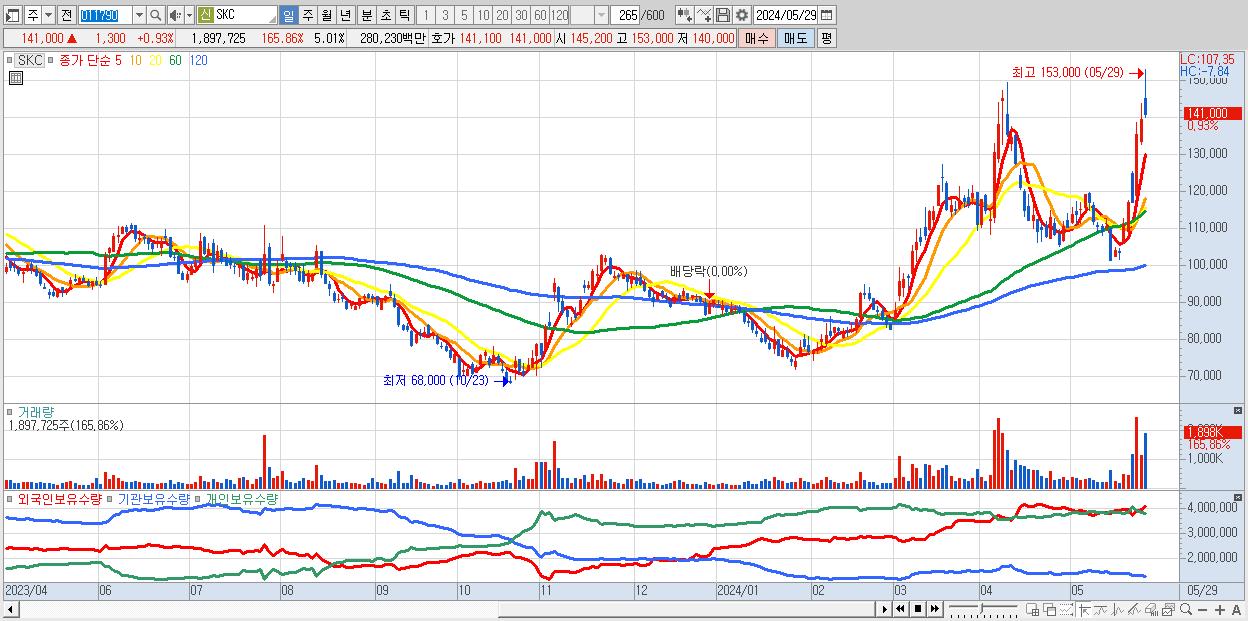Viewport: 1248px width, 621px height.
Task: Select 3 interval button
Action: coord(445,15)
